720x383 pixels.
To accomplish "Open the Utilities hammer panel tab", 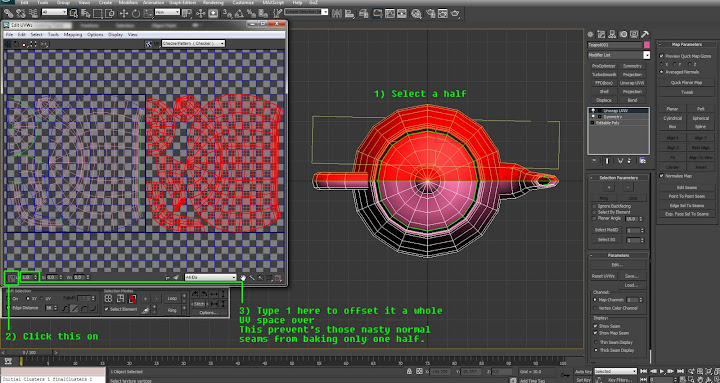I will (x=645, y=34).
